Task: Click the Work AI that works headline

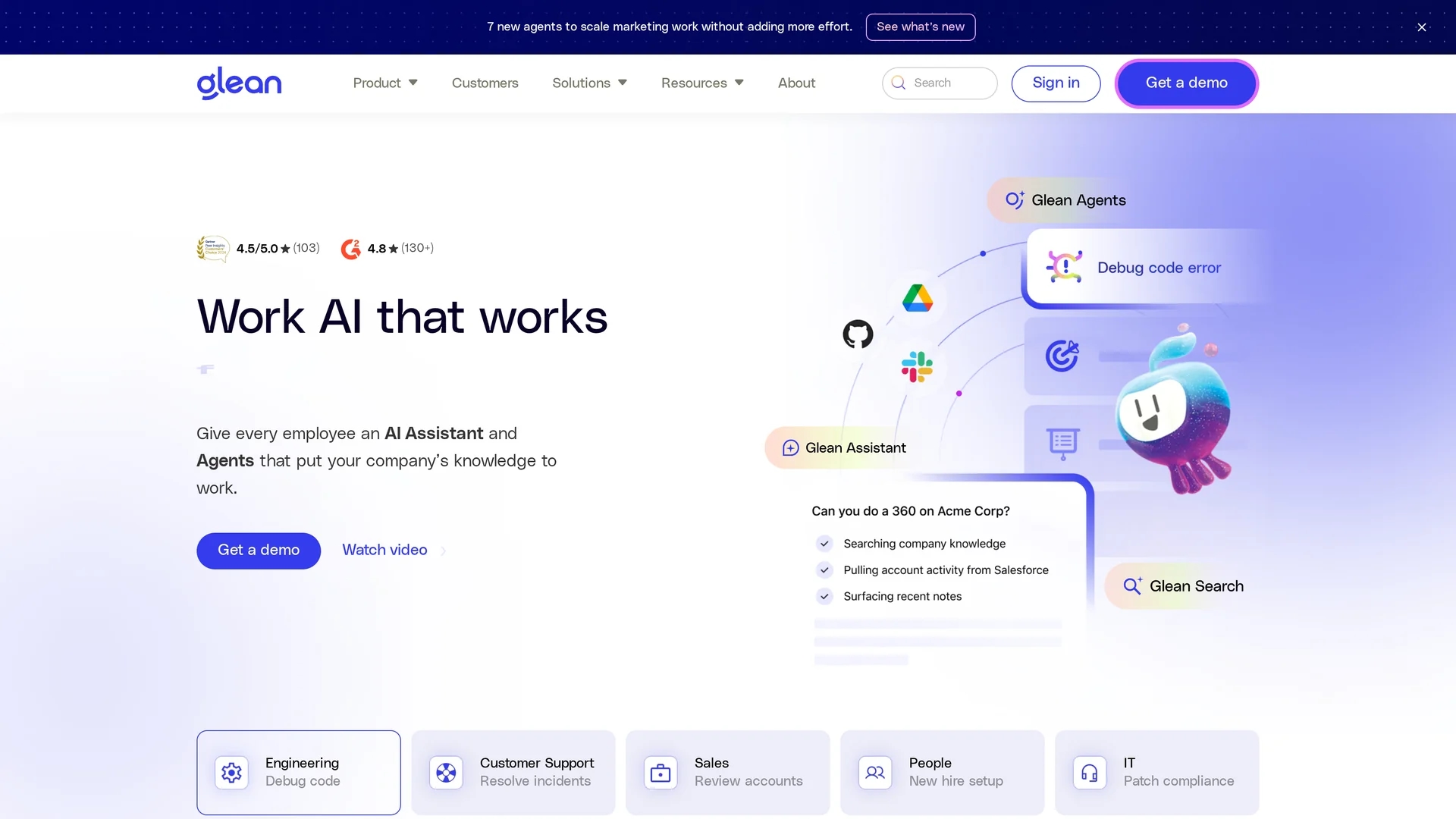Action: tap(402, 317)
